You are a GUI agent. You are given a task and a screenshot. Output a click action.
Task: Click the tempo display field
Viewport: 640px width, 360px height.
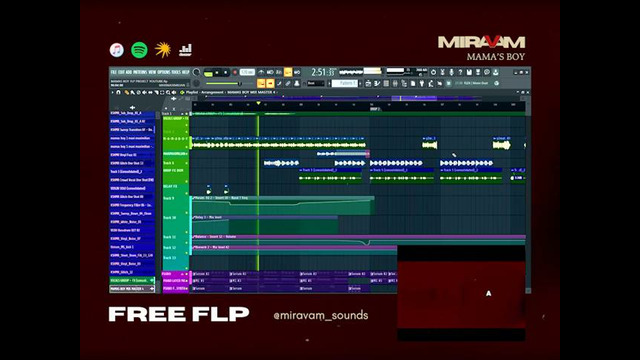point(247,72)
